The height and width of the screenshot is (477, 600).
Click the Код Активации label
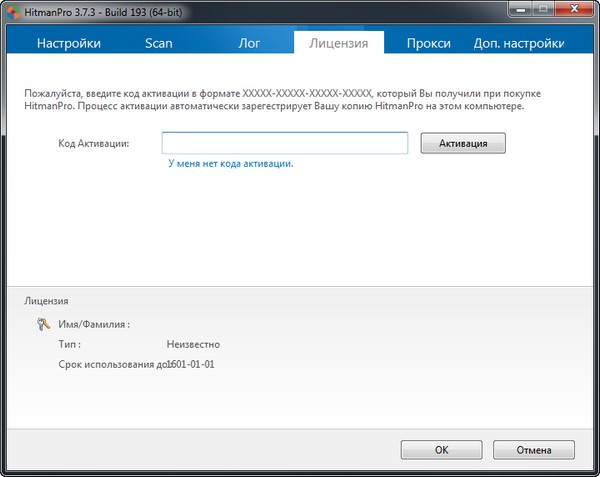pos(94,143)
